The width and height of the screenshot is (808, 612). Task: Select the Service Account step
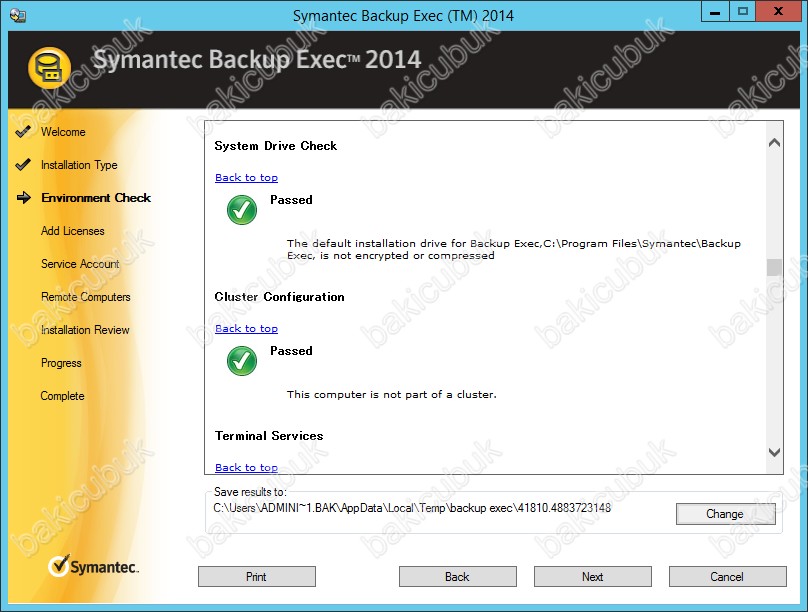point(80,264)
